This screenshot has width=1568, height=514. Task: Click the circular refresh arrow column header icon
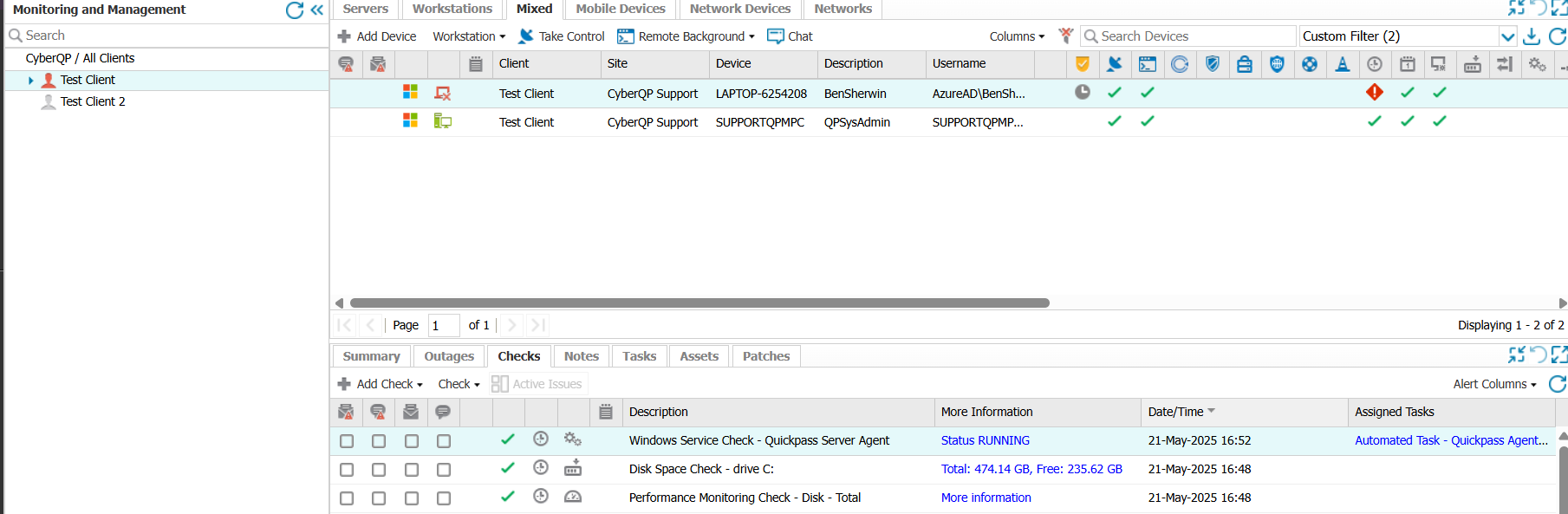pyautogui.click(x=1180, y=64)
